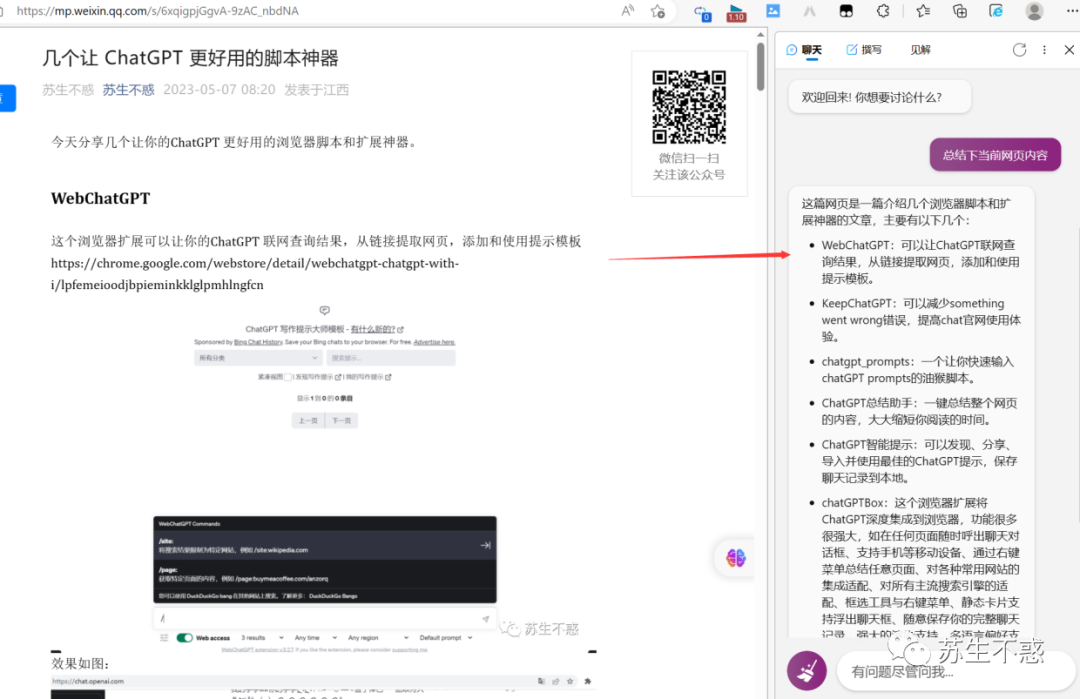Click the KeepChatGPT bullet in chat summary
Viewport: 1080px width, 699px height.
pyautogui.click(x=921, y=320)
